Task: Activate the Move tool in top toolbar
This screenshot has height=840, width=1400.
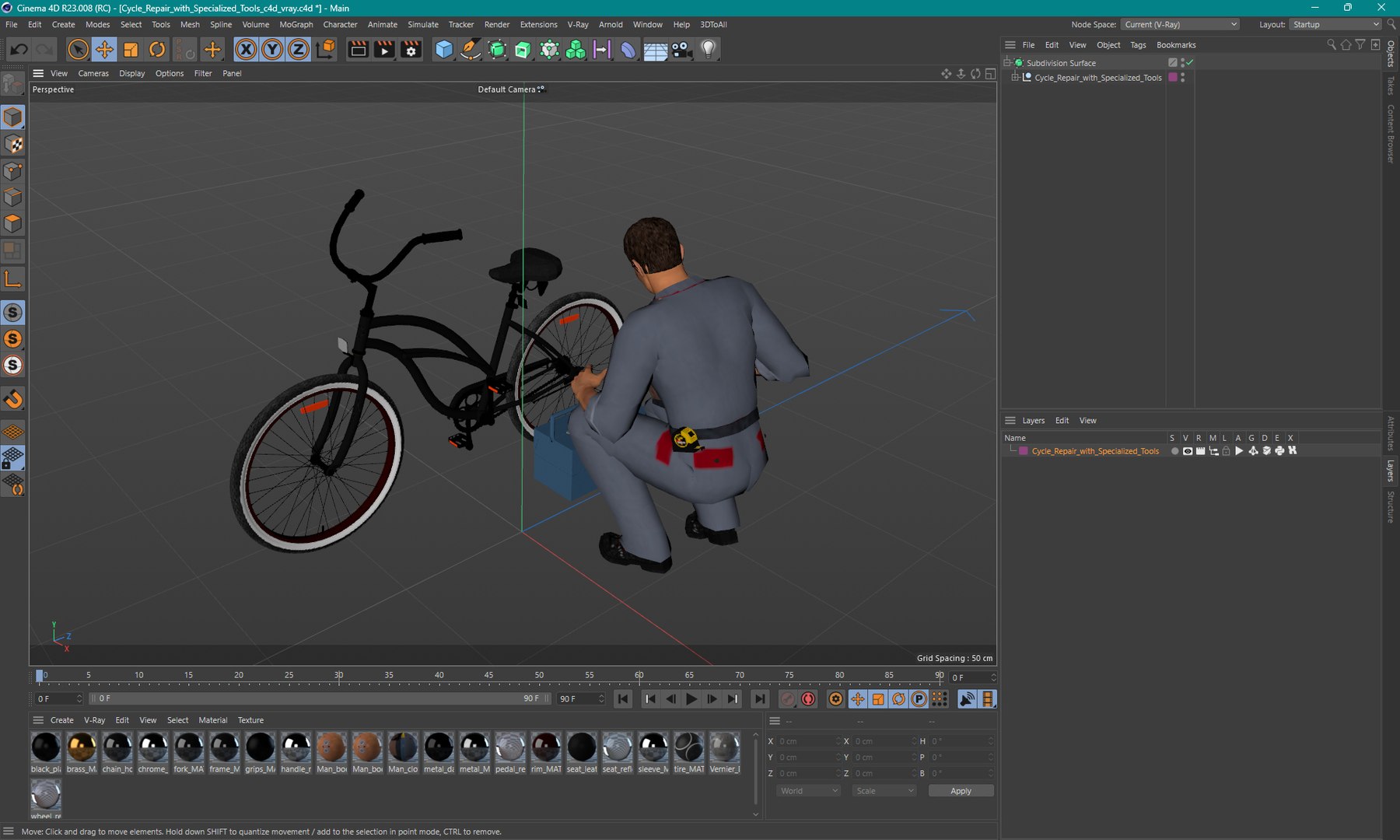Action: click(x=104, y=49)
